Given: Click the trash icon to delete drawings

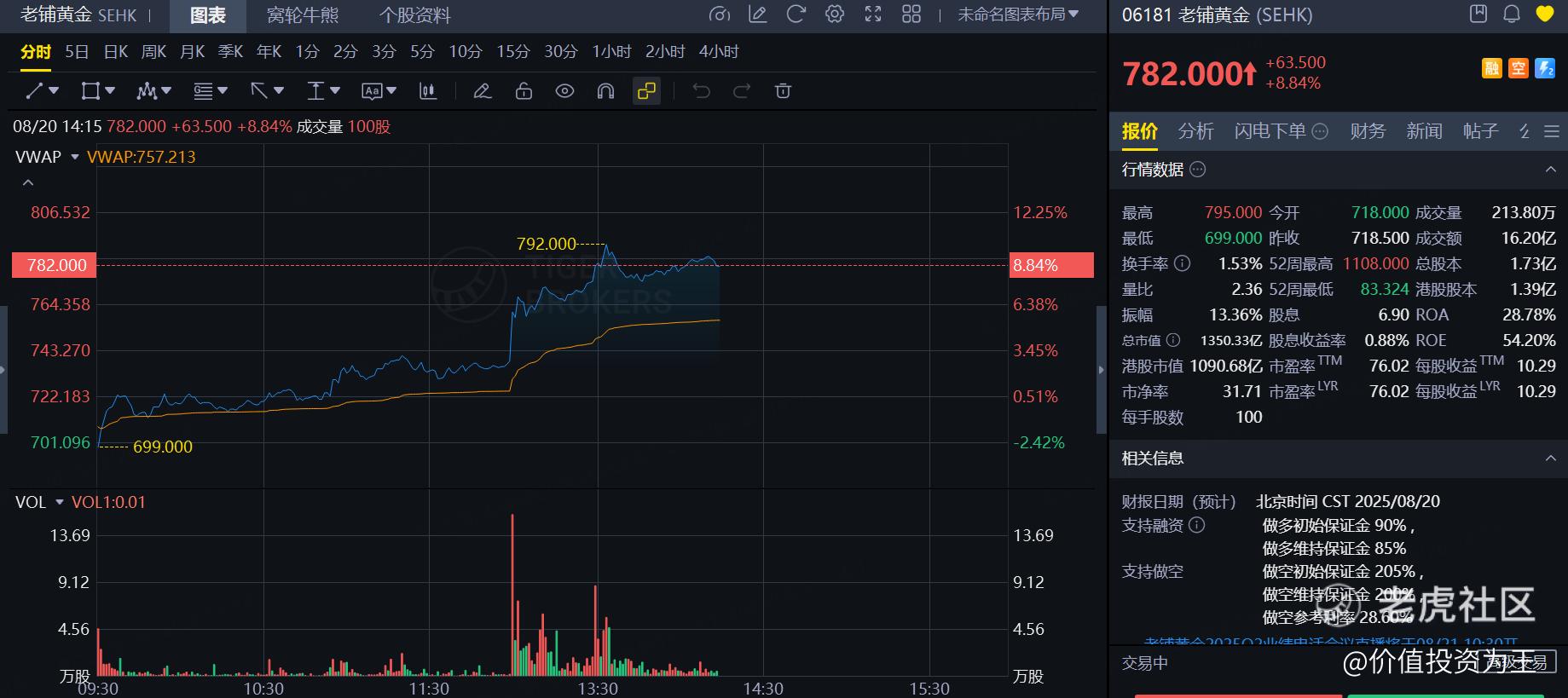Looking at the screenshot, I should click(783, 91).
